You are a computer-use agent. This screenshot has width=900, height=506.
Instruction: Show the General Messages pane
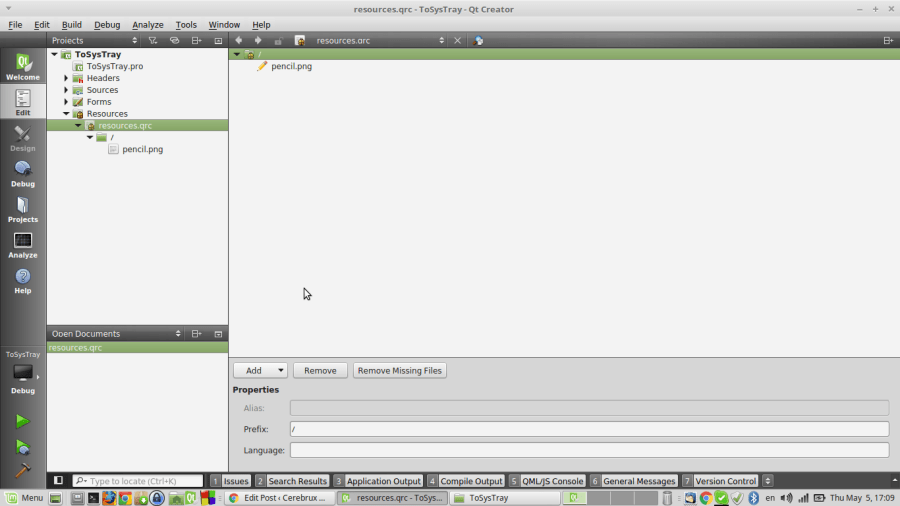[x=633, y=481]
